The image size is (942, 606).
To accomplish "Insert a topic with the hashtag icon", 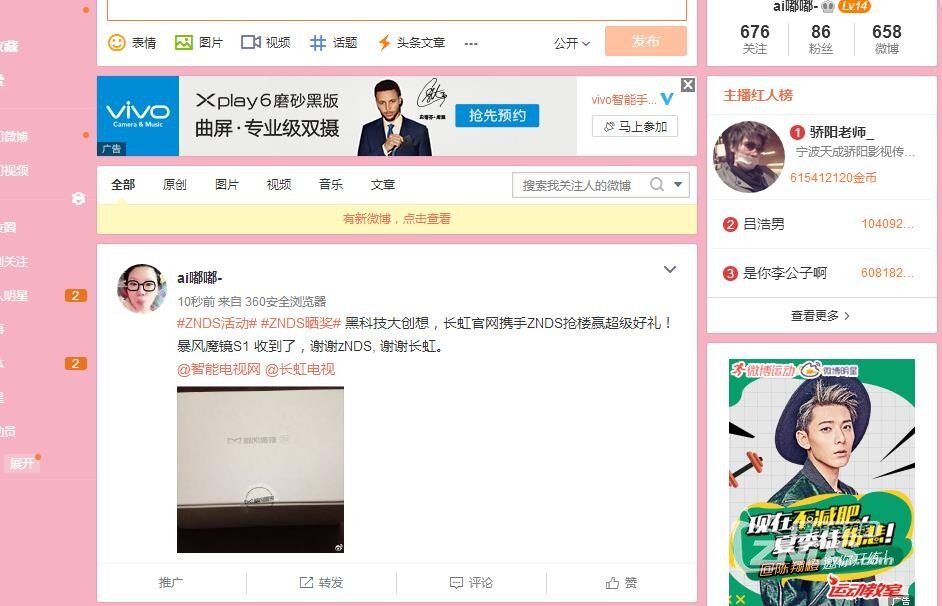I will 318,43.
